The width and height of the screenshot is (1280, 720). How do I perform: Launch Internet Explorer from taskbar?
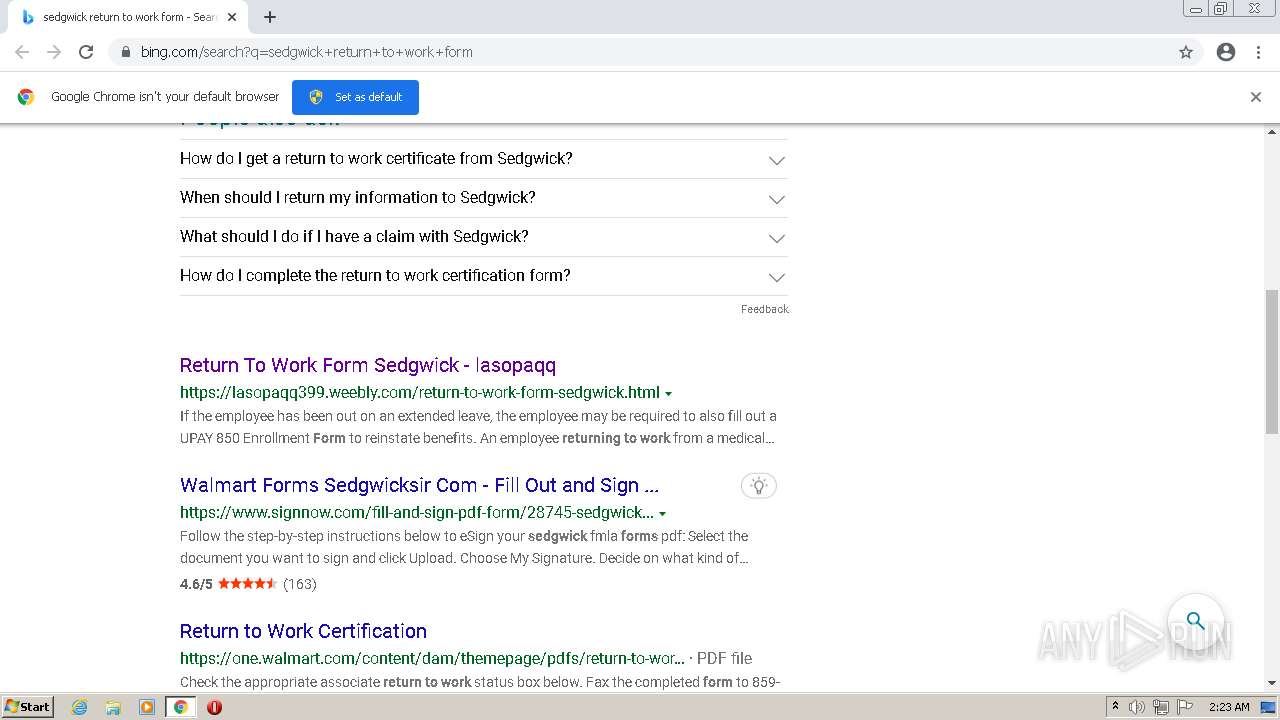pos(80,707)
